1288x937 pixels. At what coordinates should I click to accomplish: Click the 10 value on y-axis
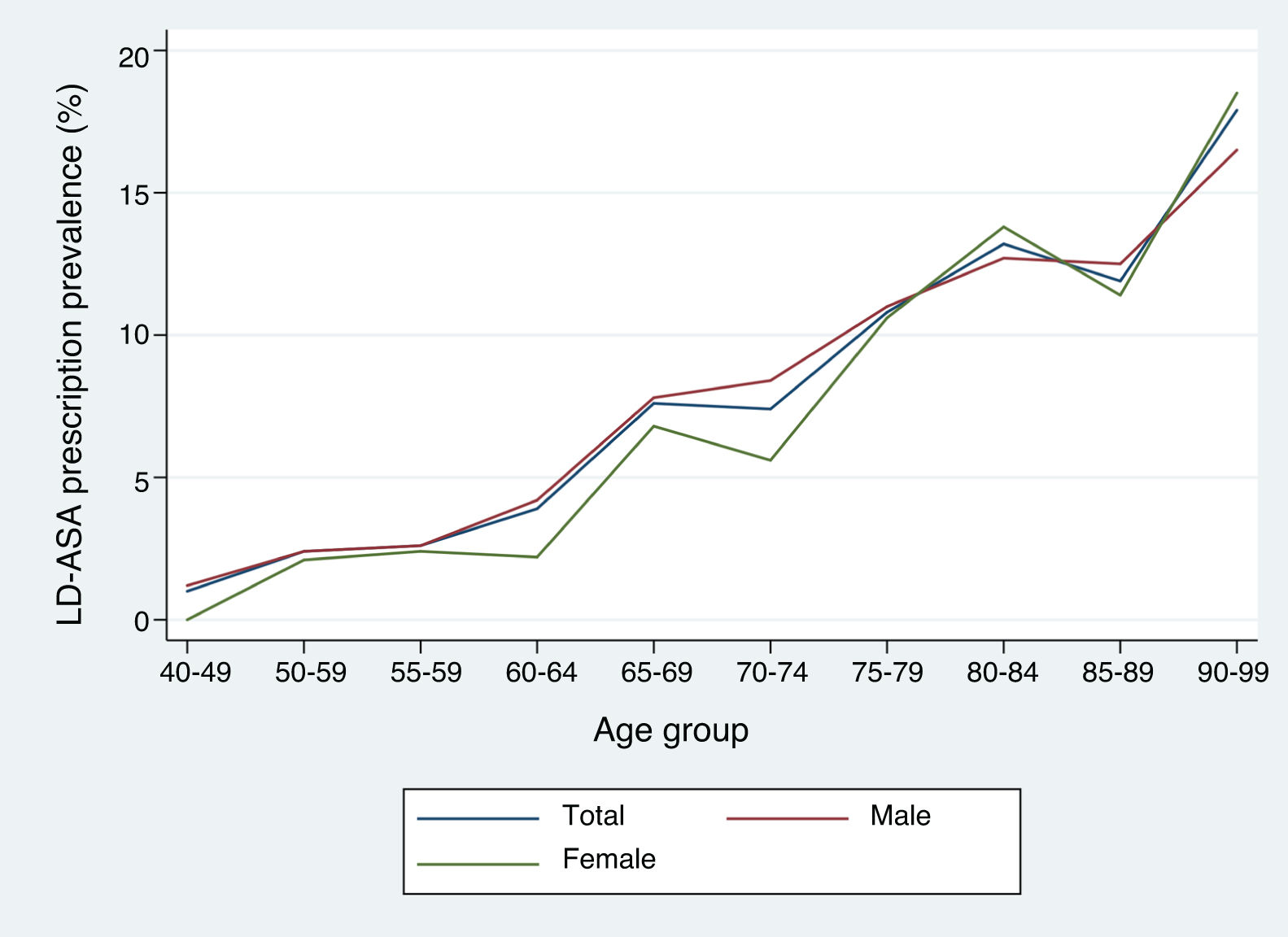pos(135,335)
